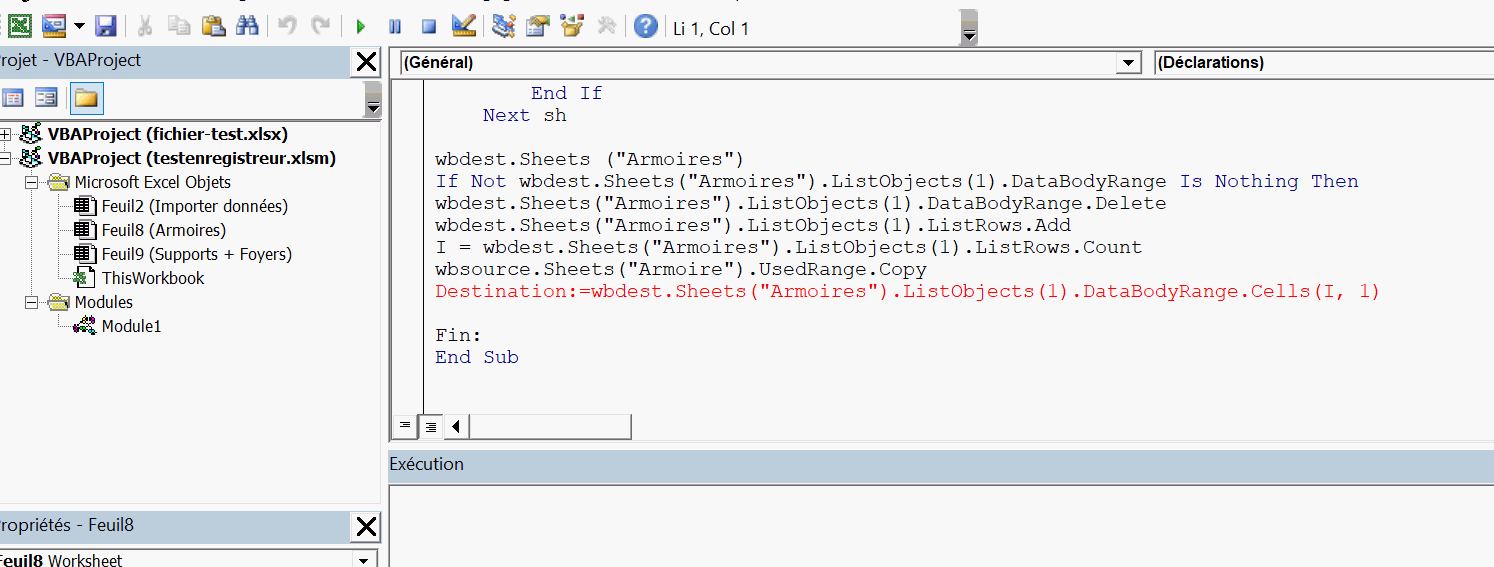The width and height of the screenshot is (1494, 567).
Task: Close the Projet - VBAProject pane
Action: coord(366,62)
